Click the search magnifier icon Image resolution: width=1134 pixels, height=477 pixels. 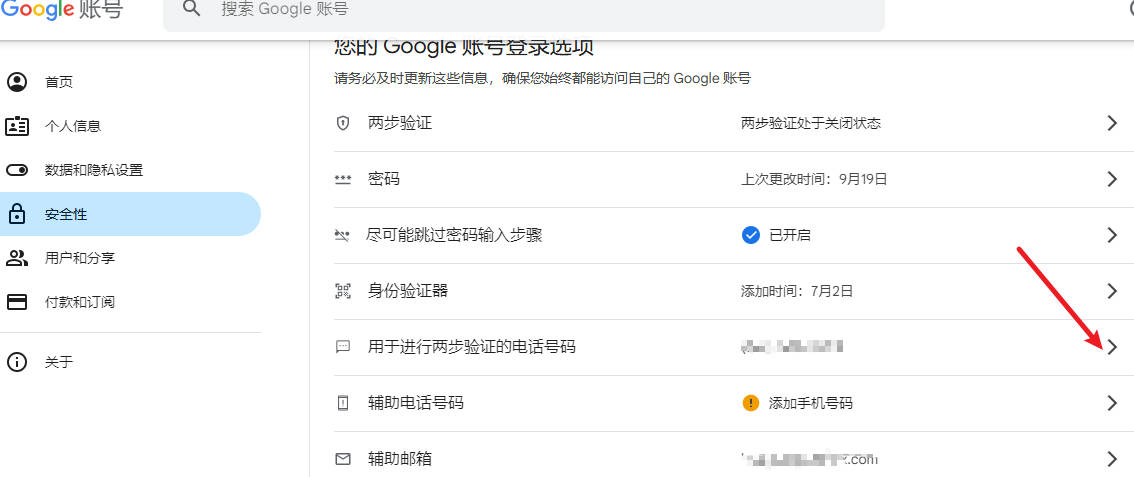pos(191,9)
